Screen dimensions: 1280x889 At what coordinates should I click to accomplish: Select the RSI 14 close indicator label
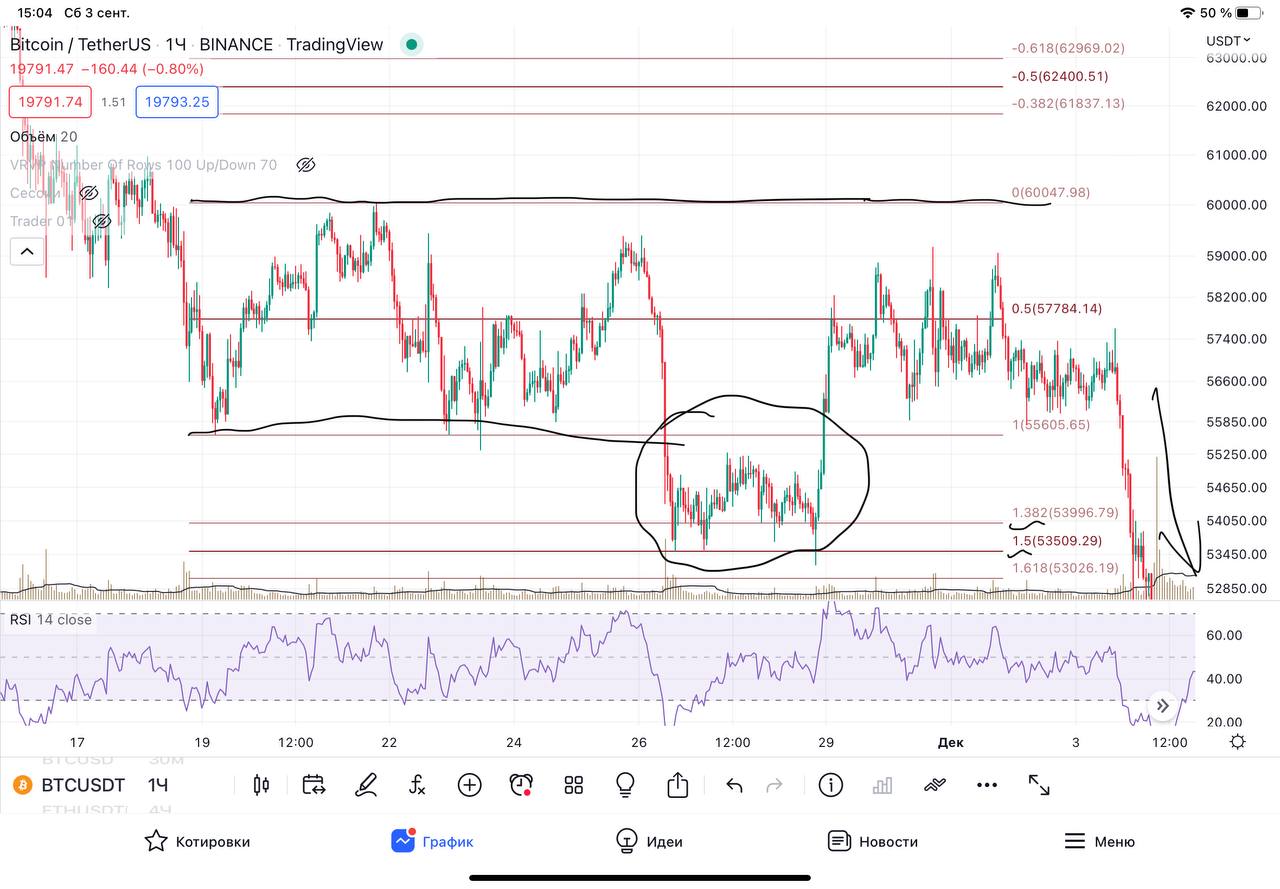point(51,620)
